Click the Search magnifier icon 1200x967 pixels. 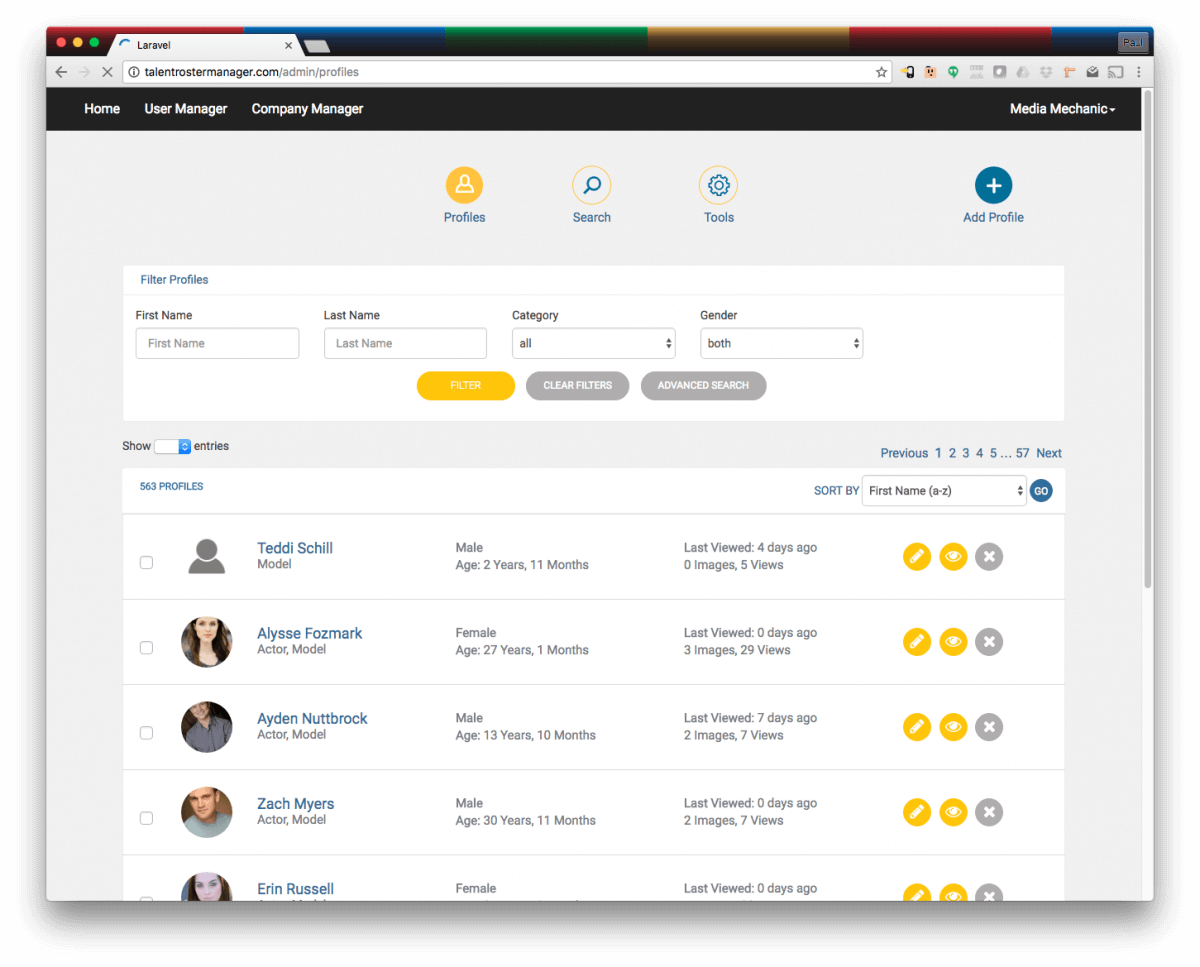(x=591, y=185)
